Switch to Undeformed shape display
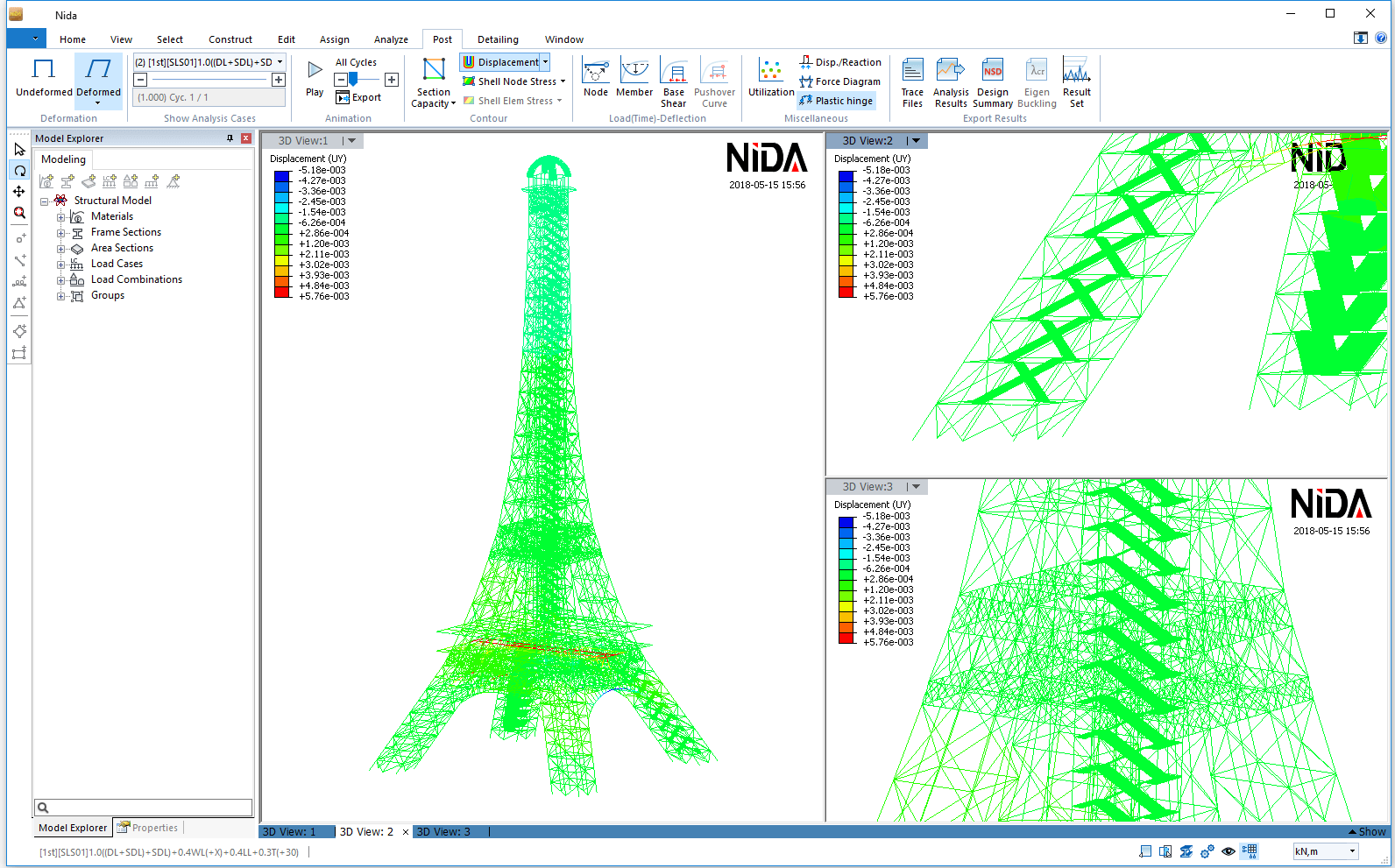The height and width of the screenshot is (868, 1395). tap(44, 78)
